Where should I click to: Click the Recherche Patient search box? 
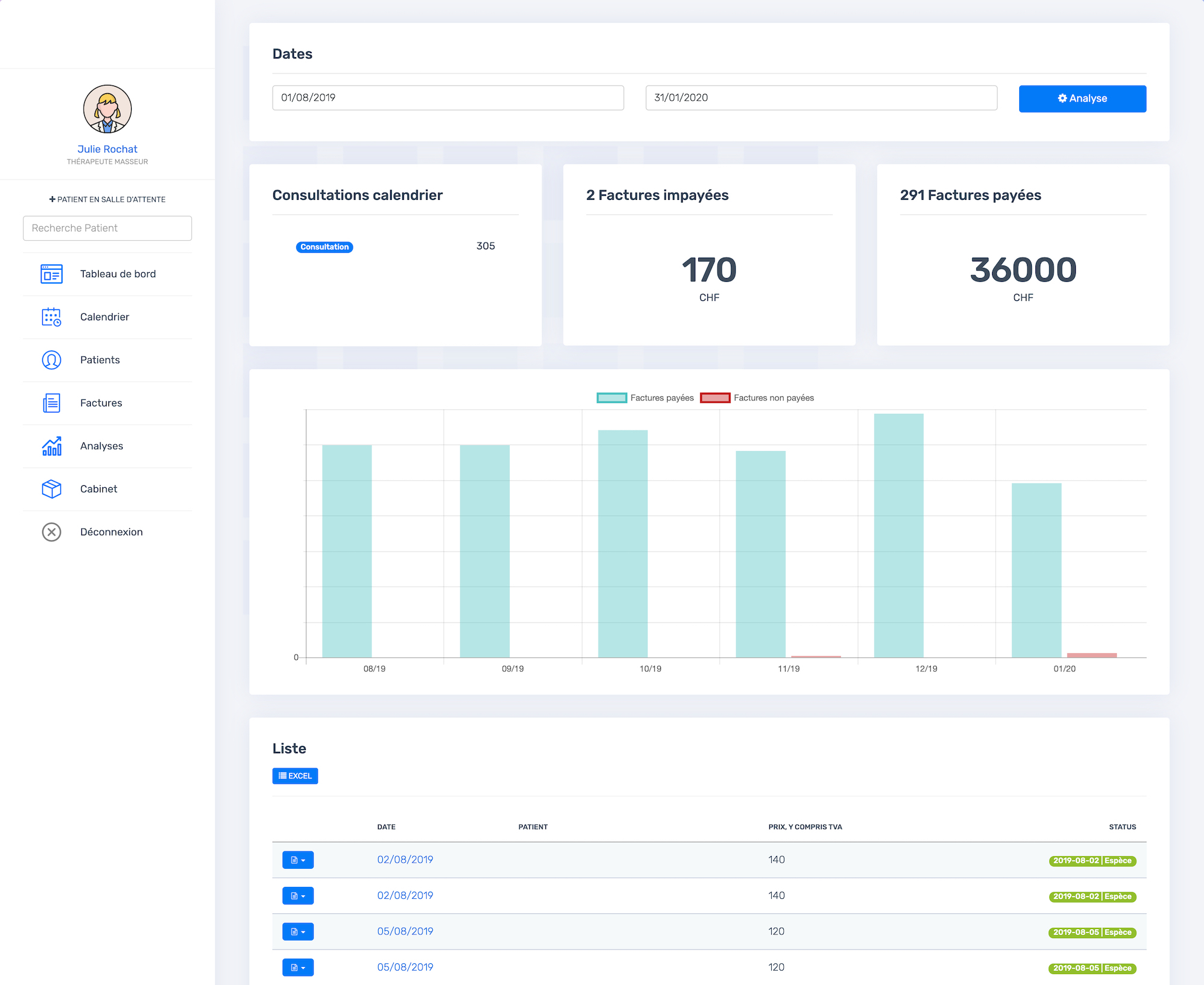click(x=107, y=228)
